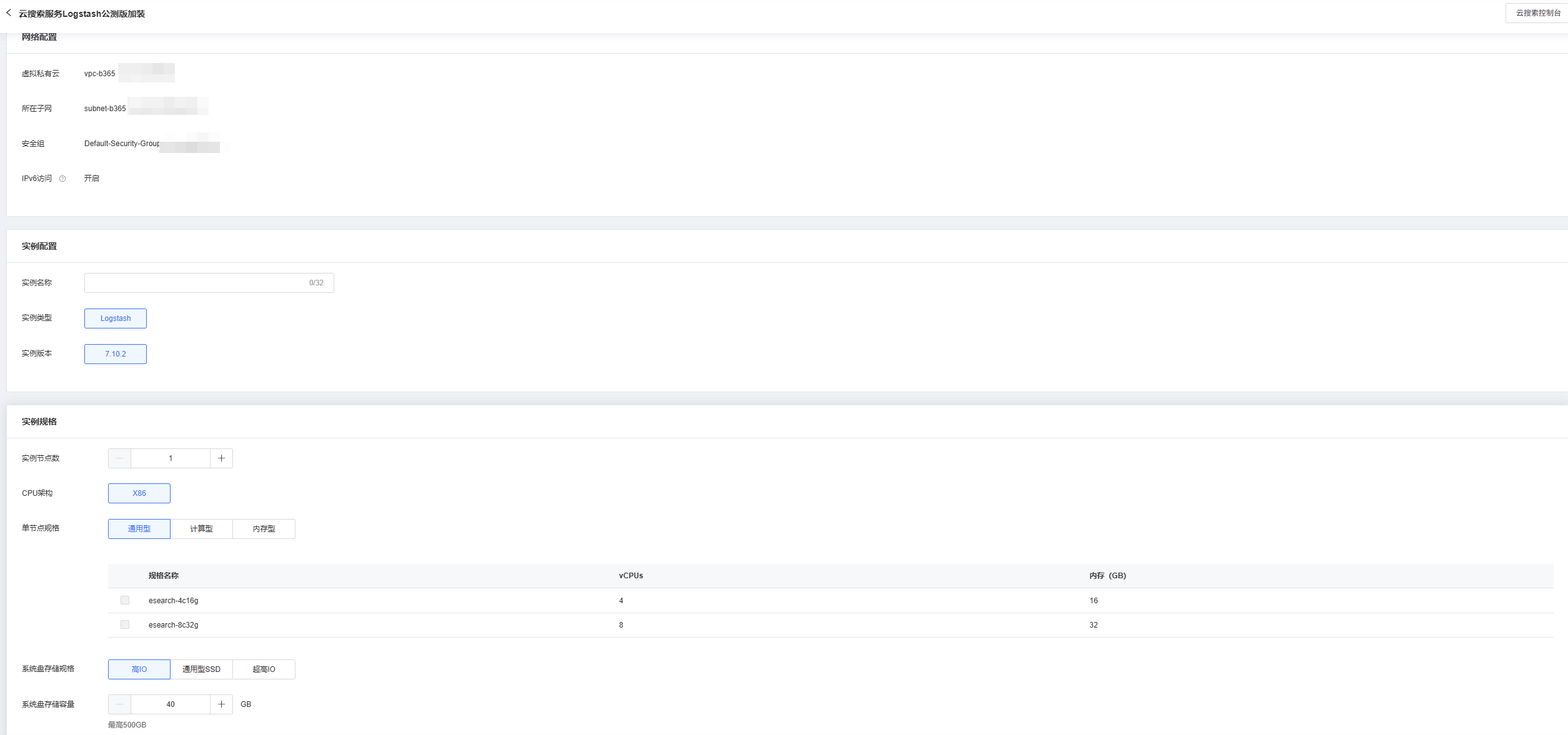Select the esearch-8c32g spec checkbox
The image size is (1568, 735).
tap(125, 624)
